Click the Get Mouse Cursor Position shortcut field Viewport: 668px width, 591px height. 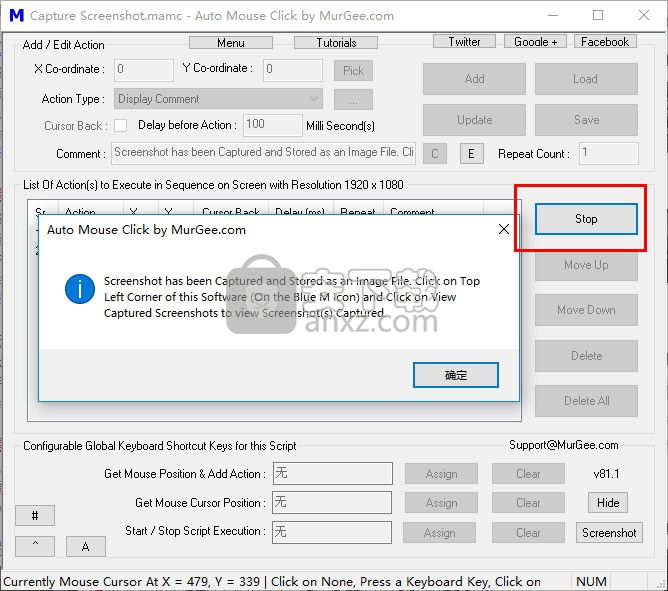(332, 503)
